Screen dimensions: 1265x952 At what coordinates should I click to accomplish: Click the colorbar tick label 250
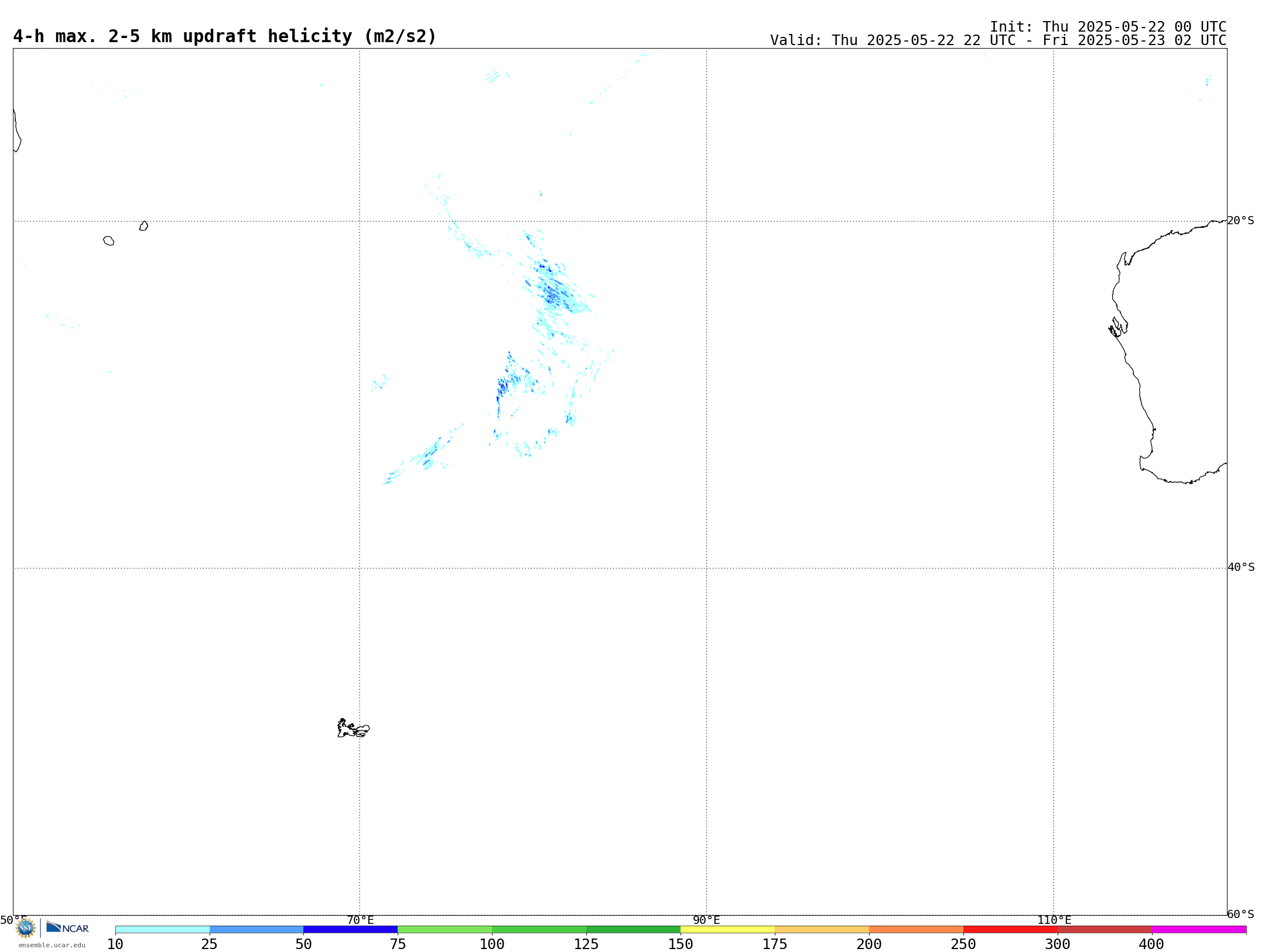pos(963,944)
